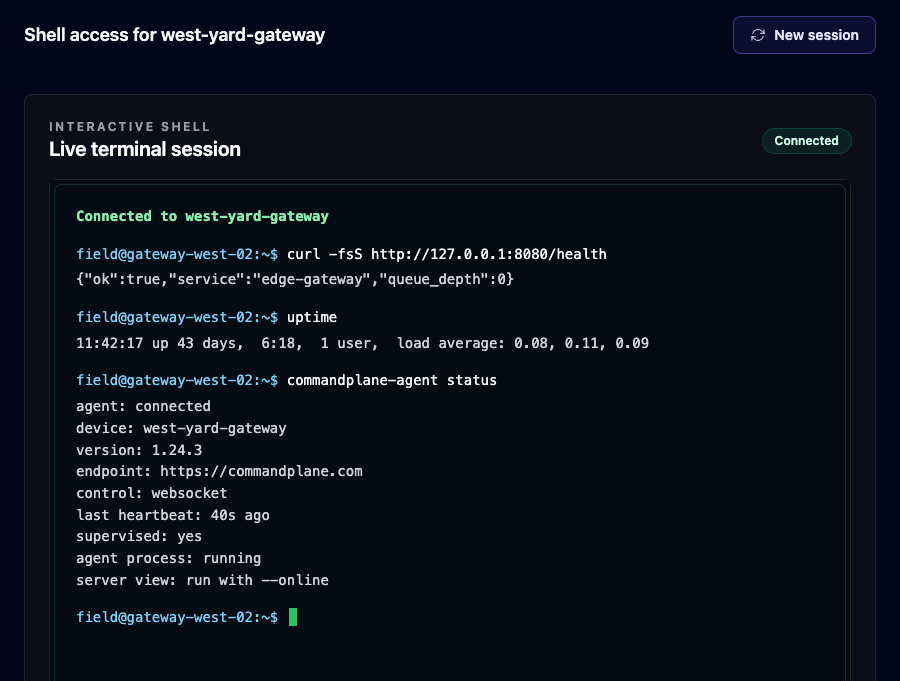Click the 'INTERACTIVE SHELL' label
Viewport: 900px width, 681px height.
130,126
